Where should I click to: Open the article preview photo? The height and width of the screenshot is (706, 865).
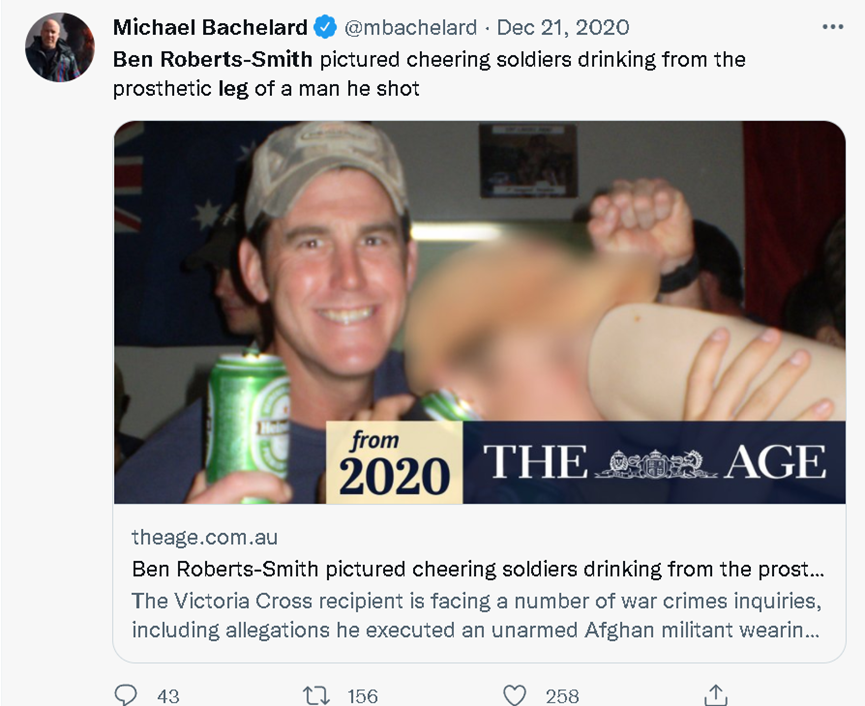[479, 312]
